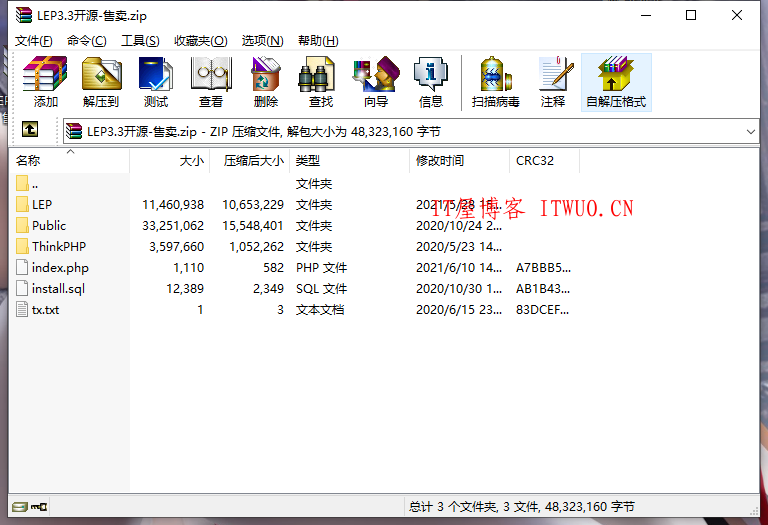The image size is (768, 525).
Task: Sort by Type (类型) column header
Action: click(x=350, y=161)
